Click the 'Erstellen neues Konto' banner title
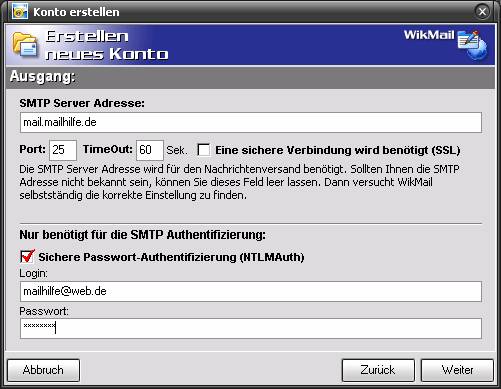Viewport: 501px width, 389px height. point(107,45)
